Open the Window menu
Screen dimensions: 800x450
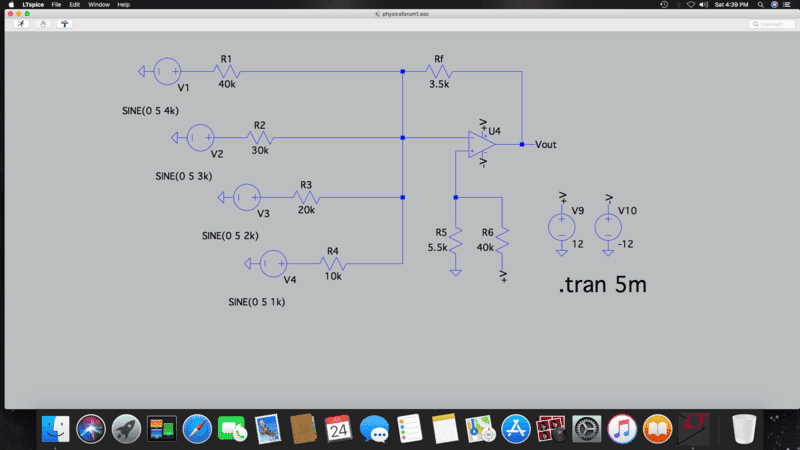point(99,5)
